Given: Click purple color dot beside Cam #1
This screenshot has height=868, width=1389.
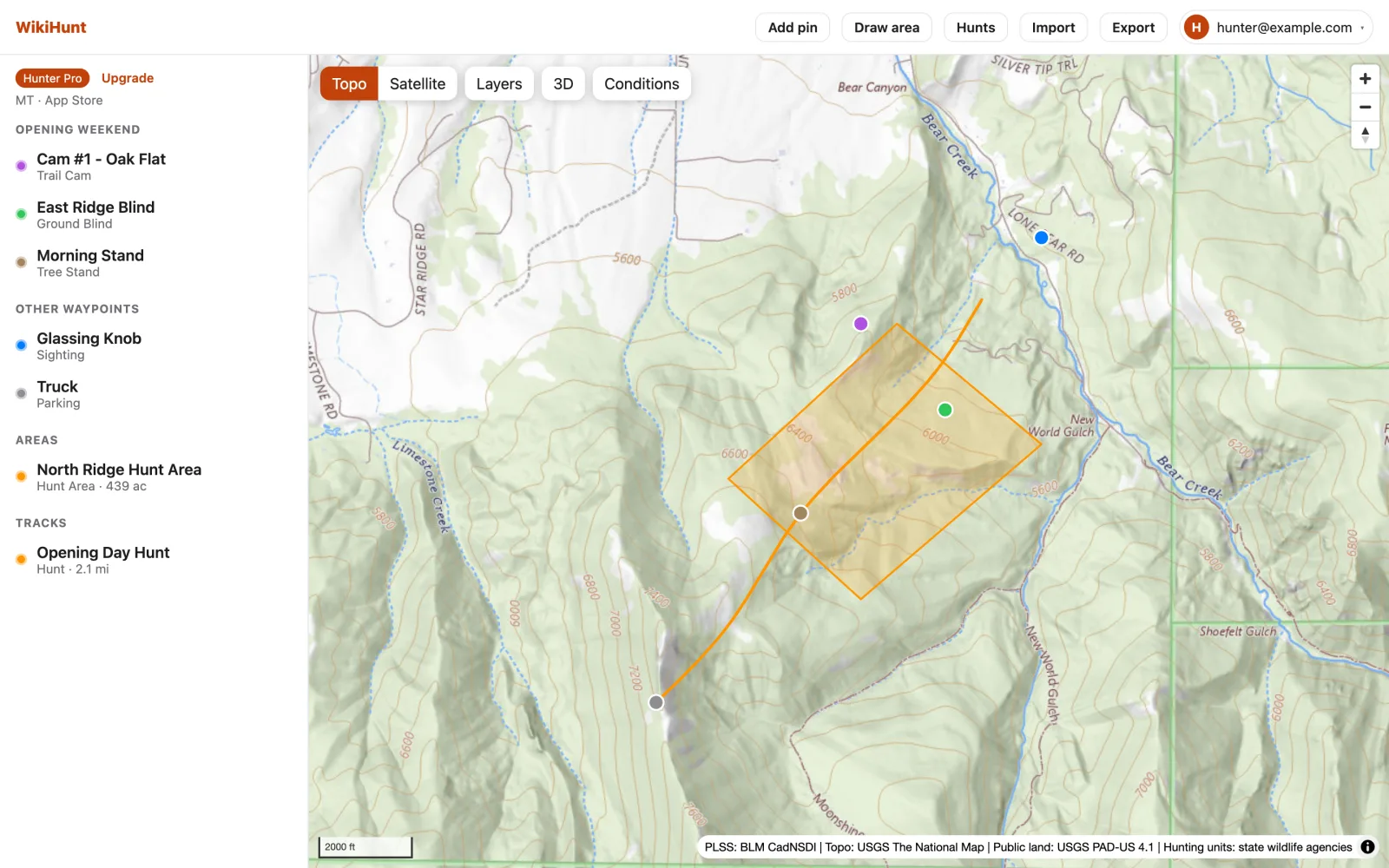Looking at the screenshot, I should pos(22,166).
